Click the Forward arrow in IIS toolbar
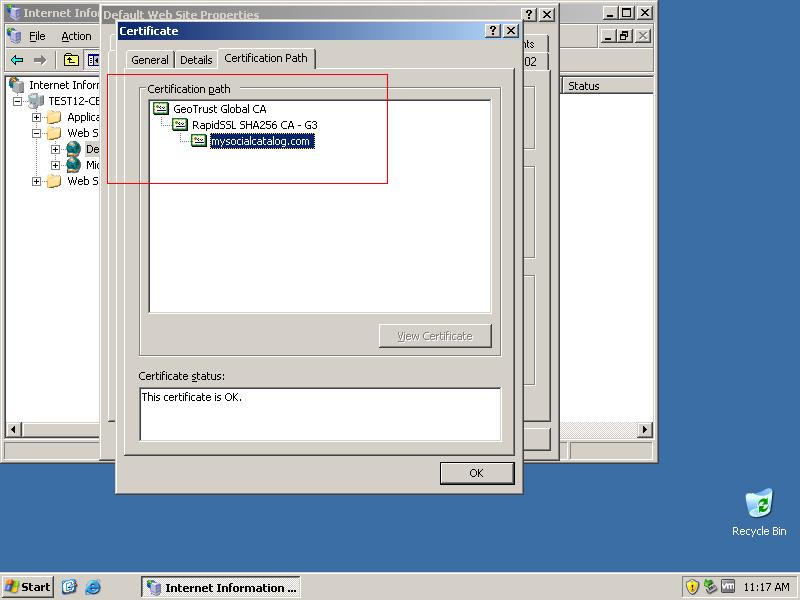Viewport: 800px width, 600px height. pos(40,60)
